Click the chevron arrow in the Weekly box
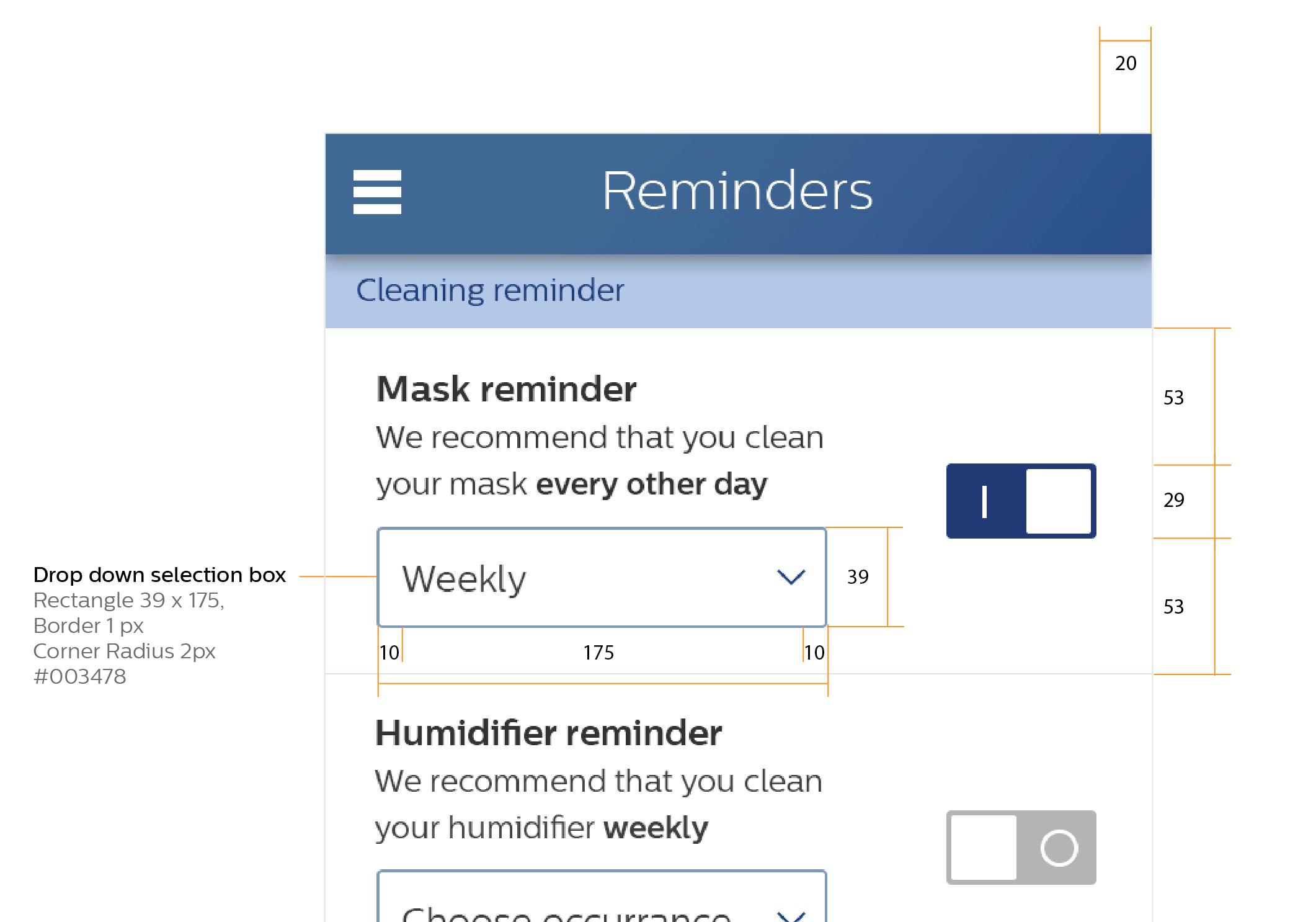 click(791, 577)
